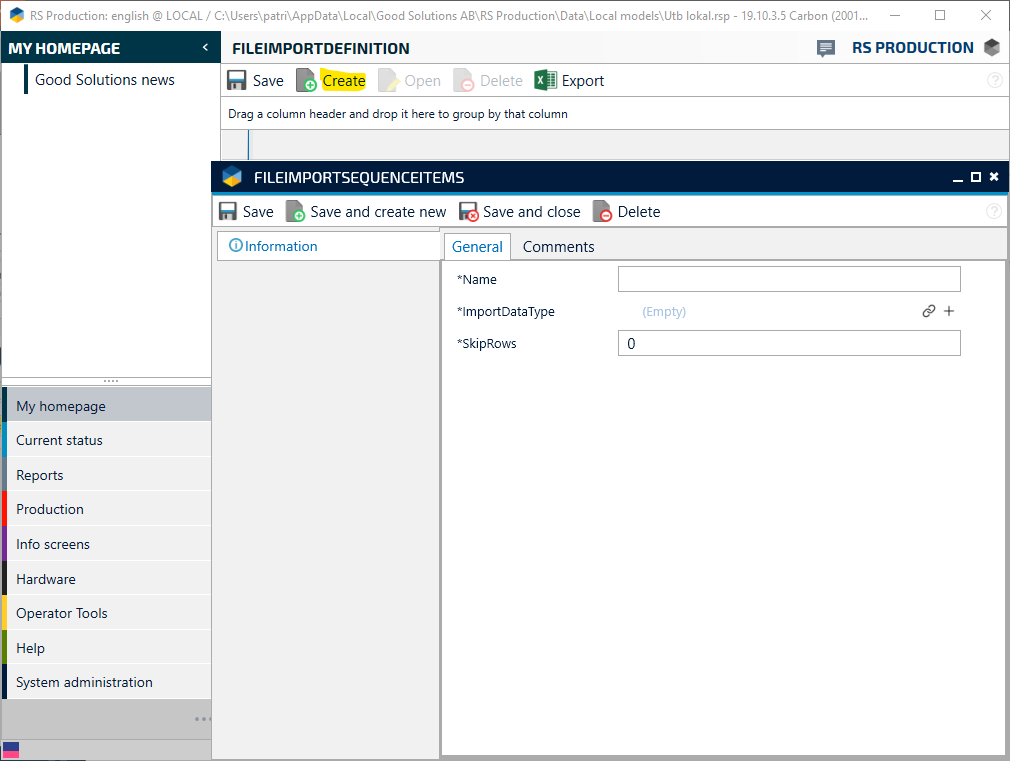The height and width of the screenshot is (761, 1010).
Task: Open the Information section
Action: click(274, 246)
